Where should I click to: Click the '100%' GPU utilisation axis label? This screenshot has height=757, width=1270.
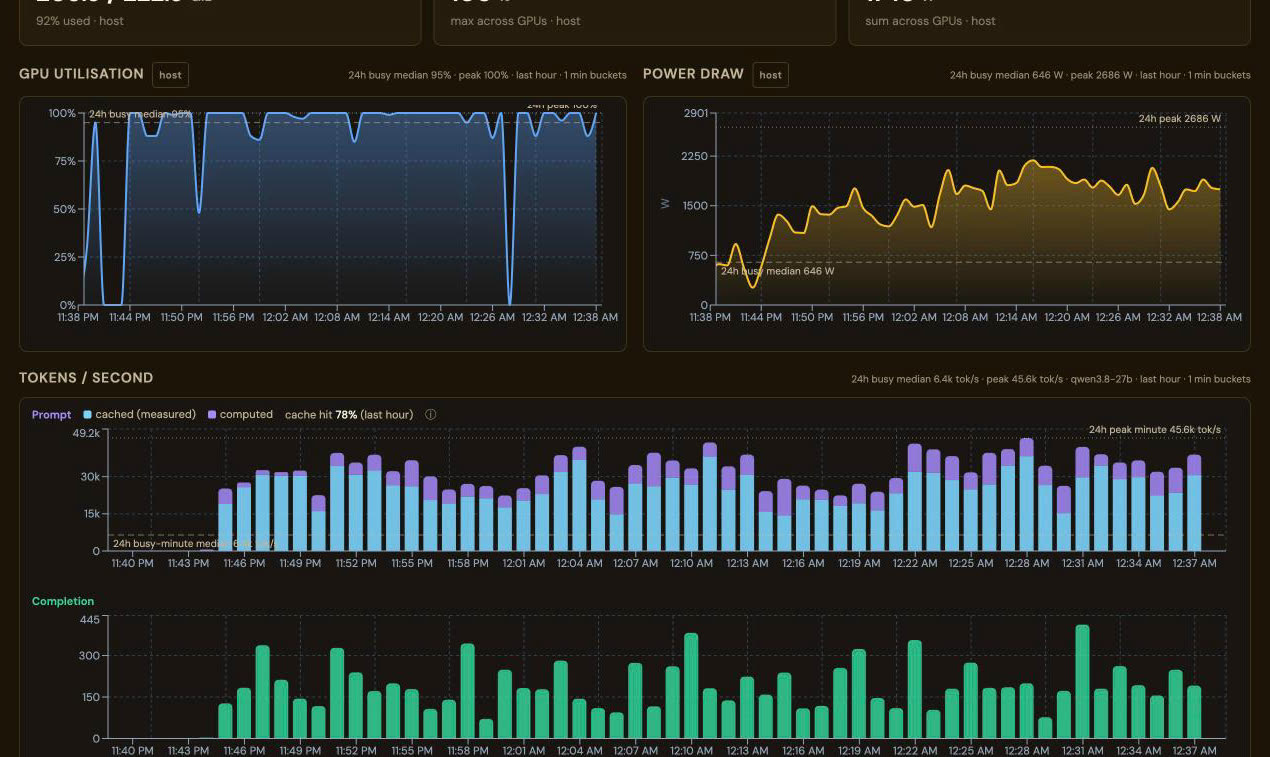coord(62,114)
